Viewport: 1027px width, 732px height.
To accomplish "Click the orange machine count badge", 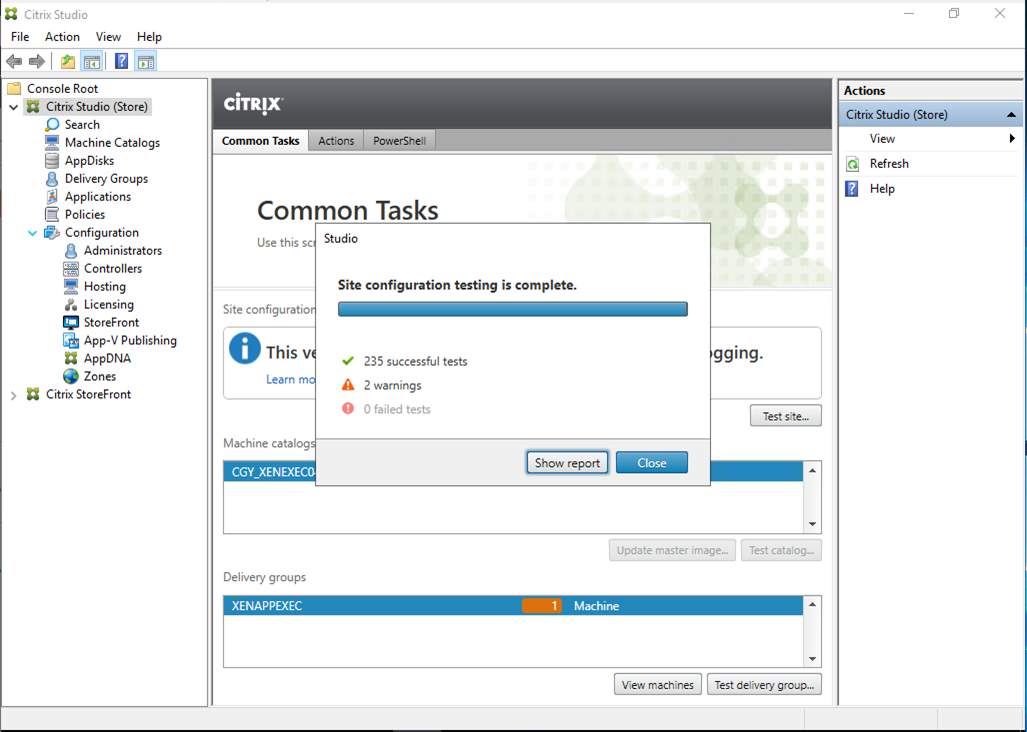I will [542, 606].
